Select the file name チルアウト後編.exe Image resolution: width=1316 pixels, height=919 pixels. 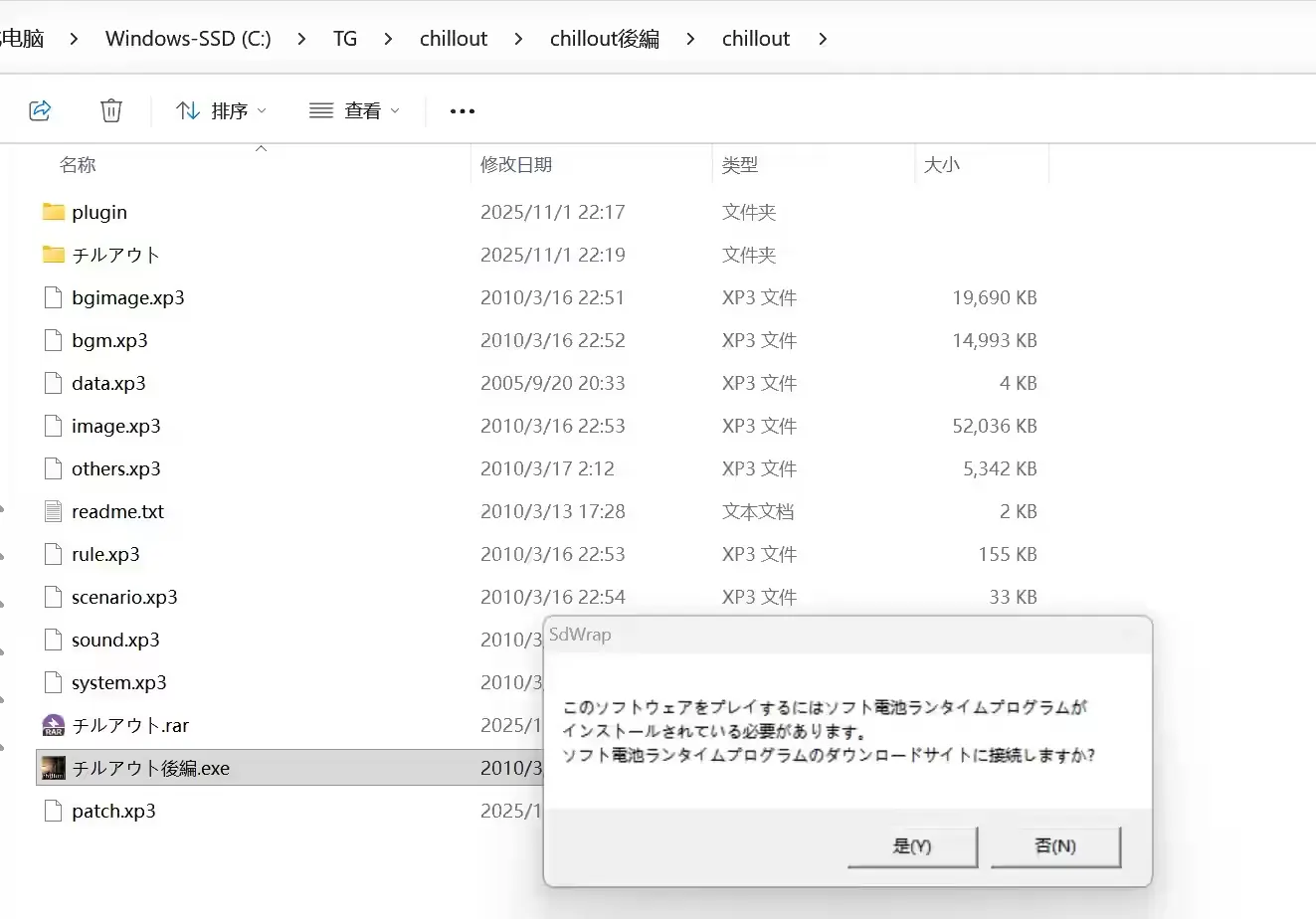click(151, 768)
